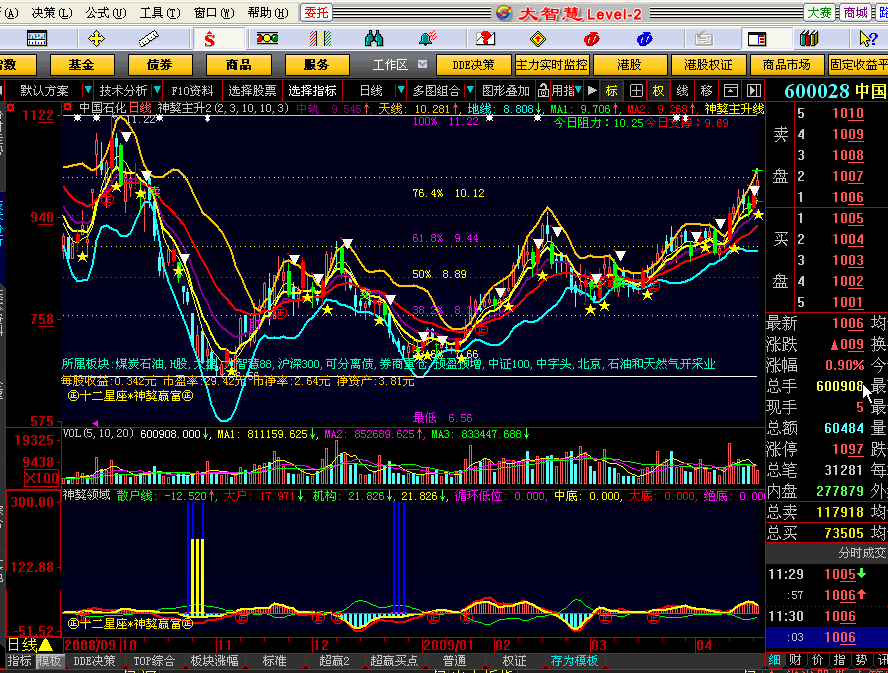This screenshot has height=673, width=888.
Task: Click F10资料 in chart toolbar
Action: pyautogui.click(x=193, y=91)
